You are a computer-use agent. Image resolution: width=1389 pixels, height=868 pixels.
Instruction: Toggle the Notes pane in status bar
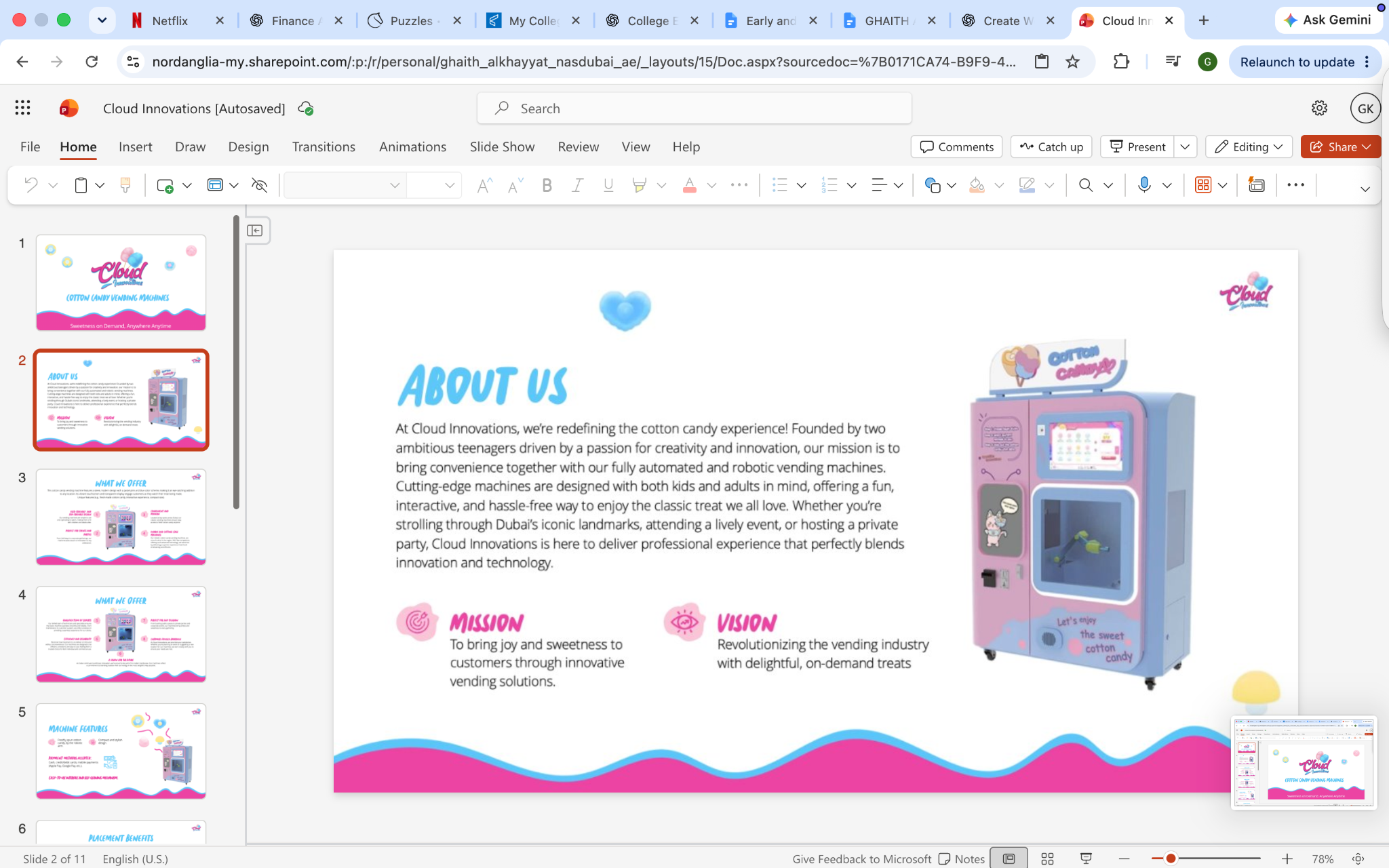962,859
